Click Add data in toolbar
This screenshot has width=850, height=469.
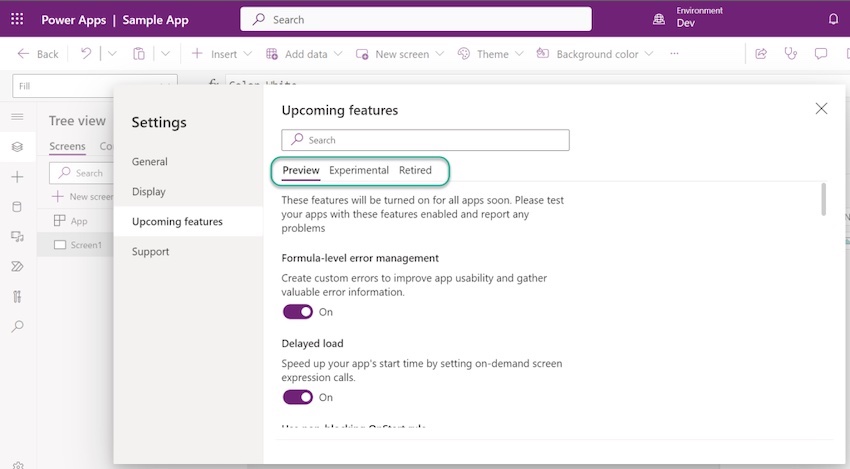(x=297, y=54)
